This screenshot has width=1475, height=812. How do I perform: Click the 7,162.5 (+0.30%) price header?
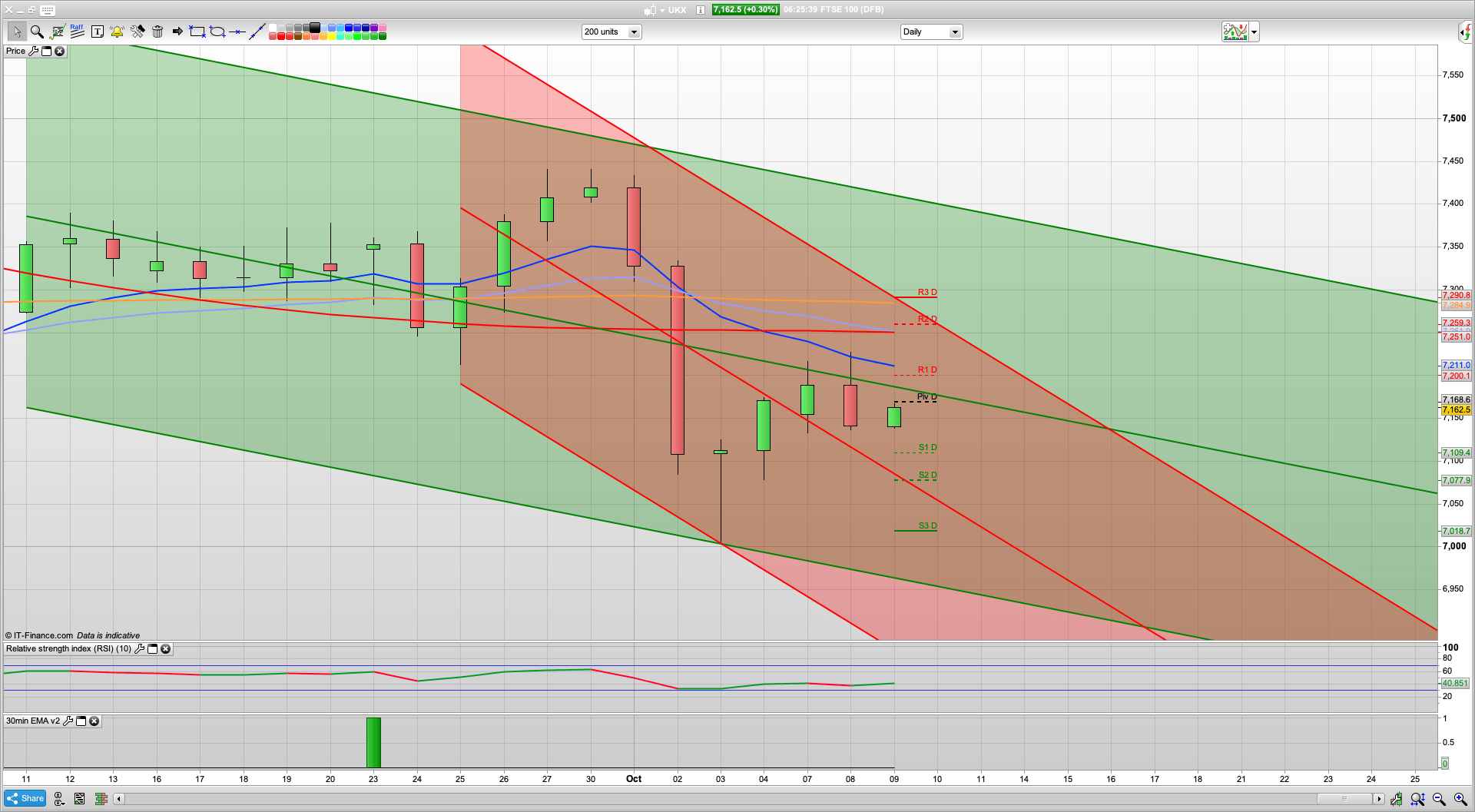pyautogui.click(x=745, y=10)
